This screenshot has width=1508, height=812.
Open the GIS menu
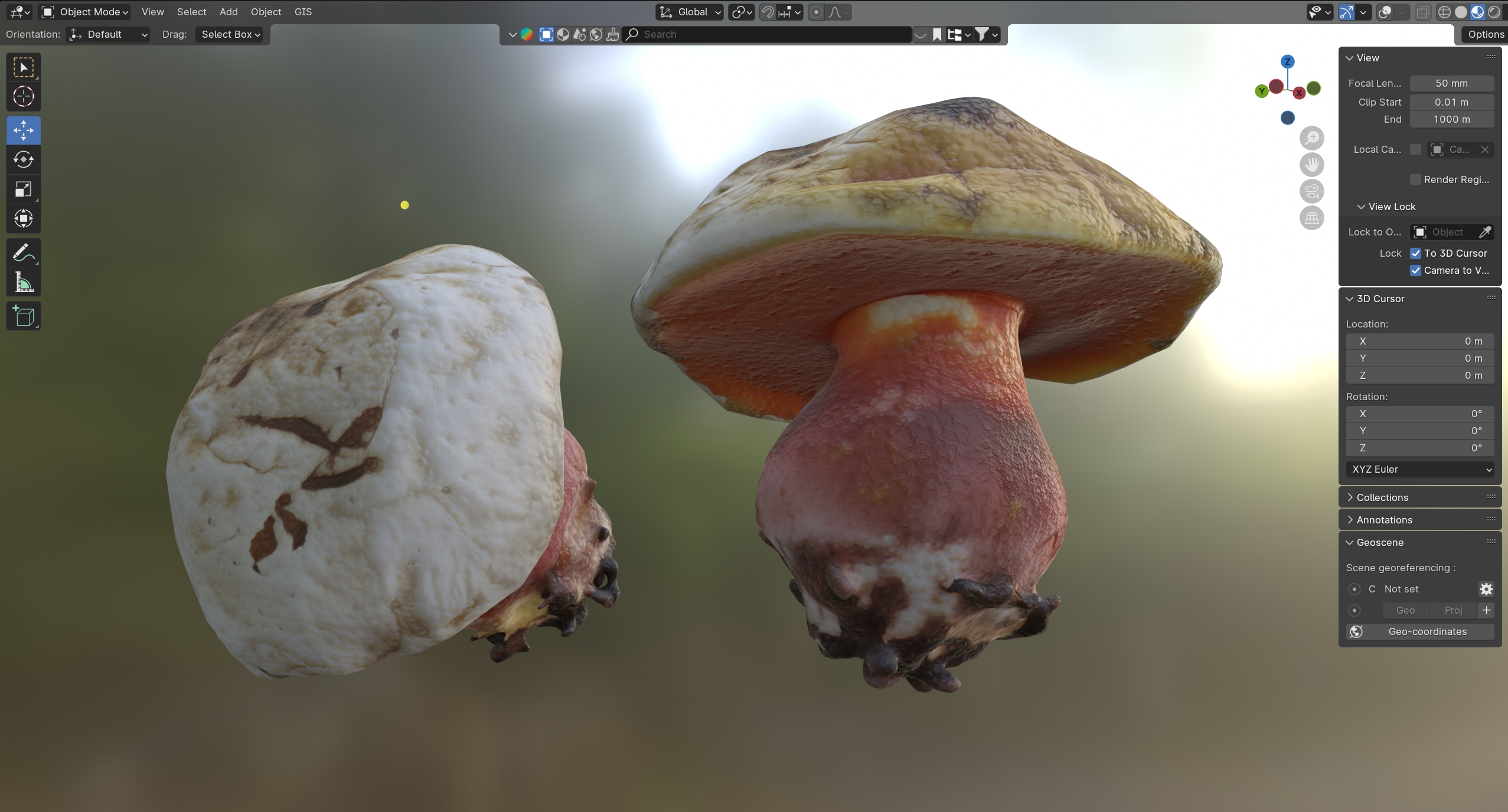303,12
